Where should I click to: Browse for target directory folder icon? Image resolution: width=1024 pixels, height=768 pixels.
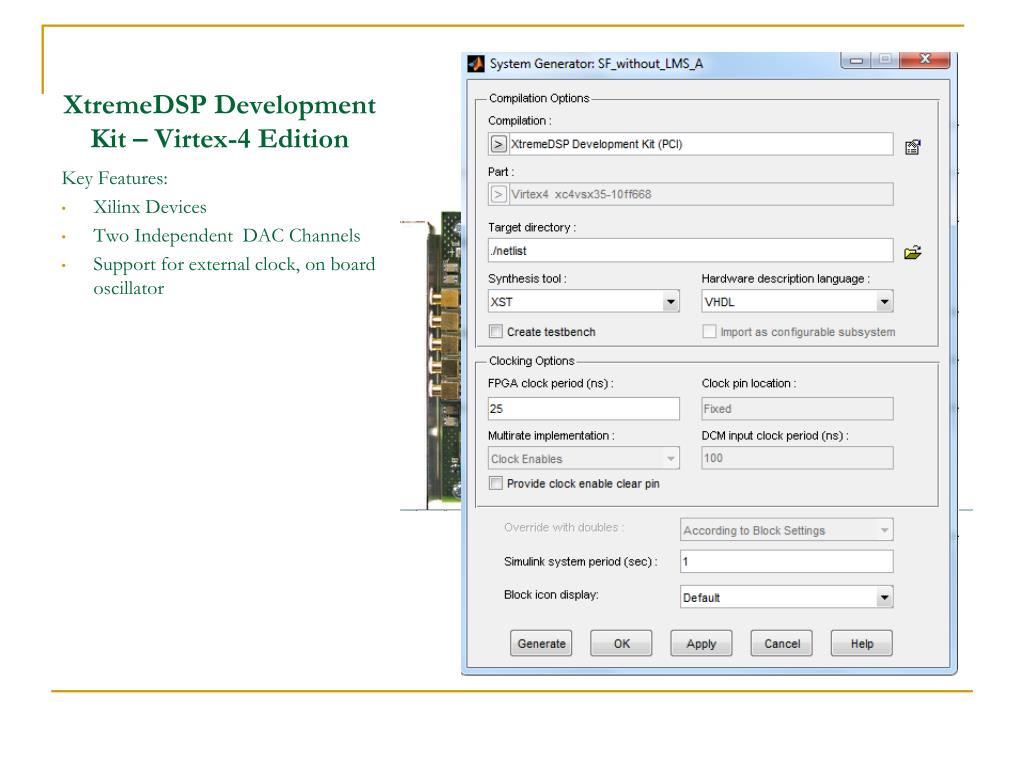(912, 252)
